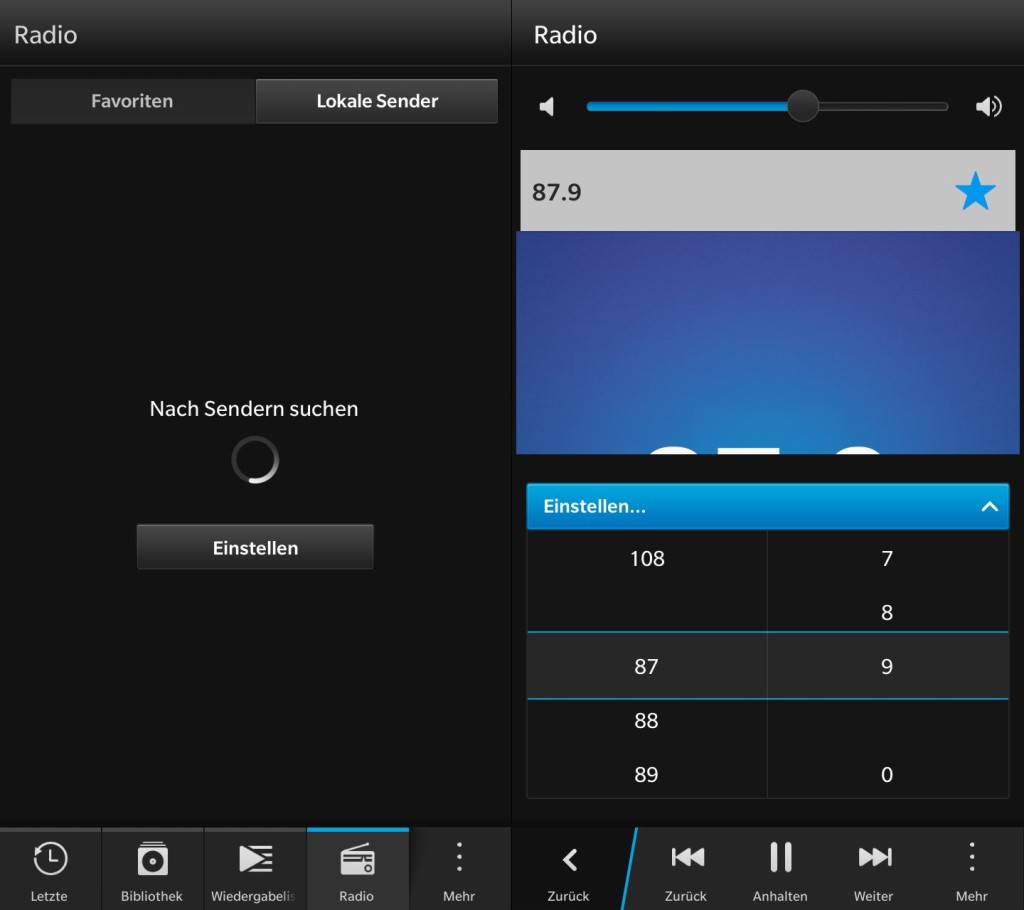Click the Einstellen button
1024x910 pixels.
(x=255, y=547)
